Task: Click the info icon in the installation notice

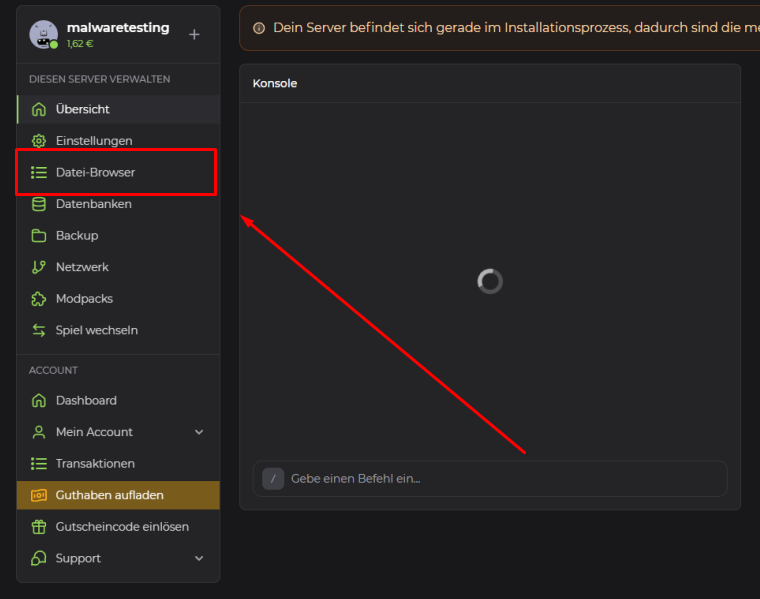Action: (259, 28)
